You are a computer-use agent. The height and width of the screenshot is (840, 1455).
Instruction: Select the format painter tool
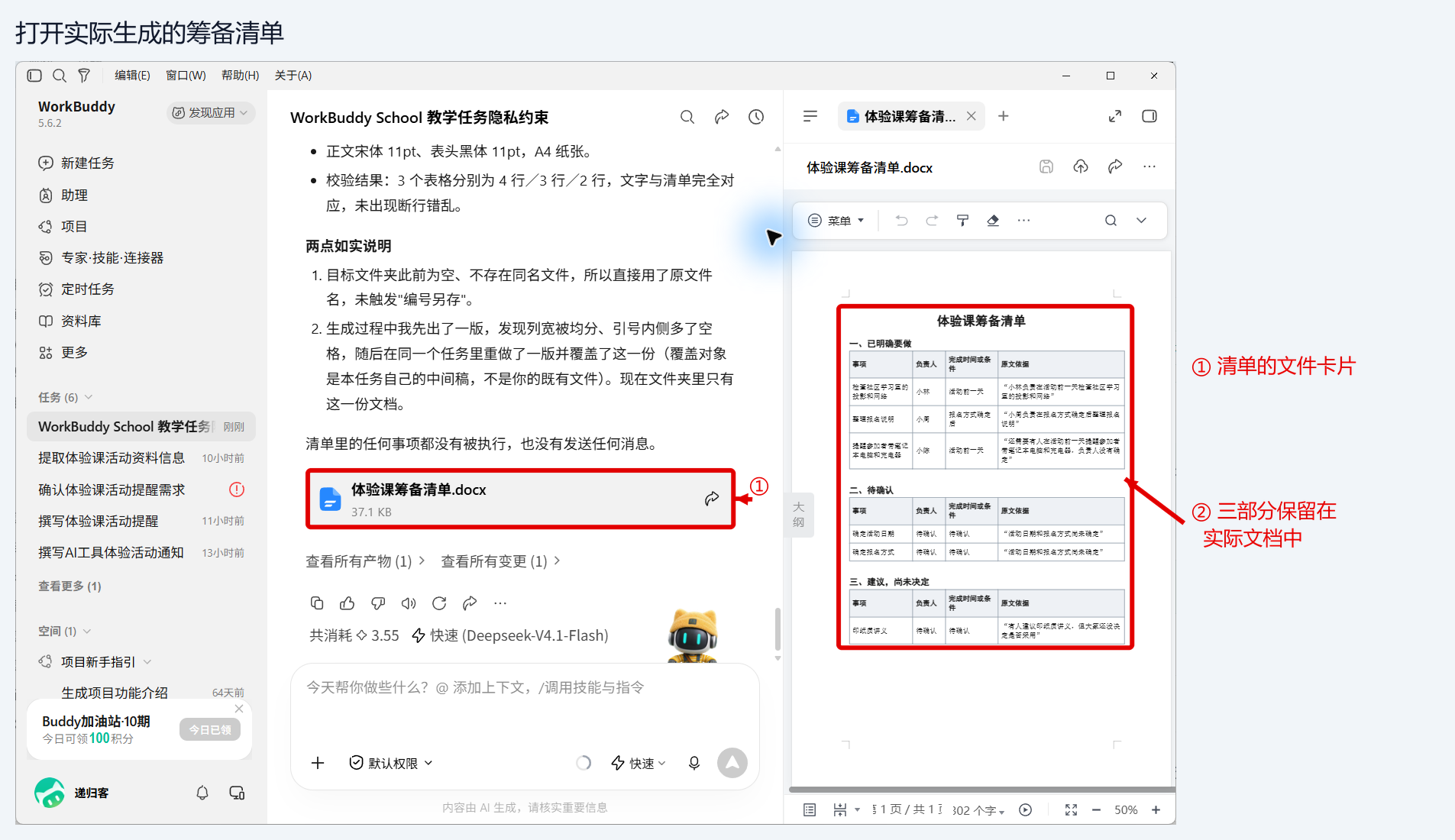pos(962,221)
